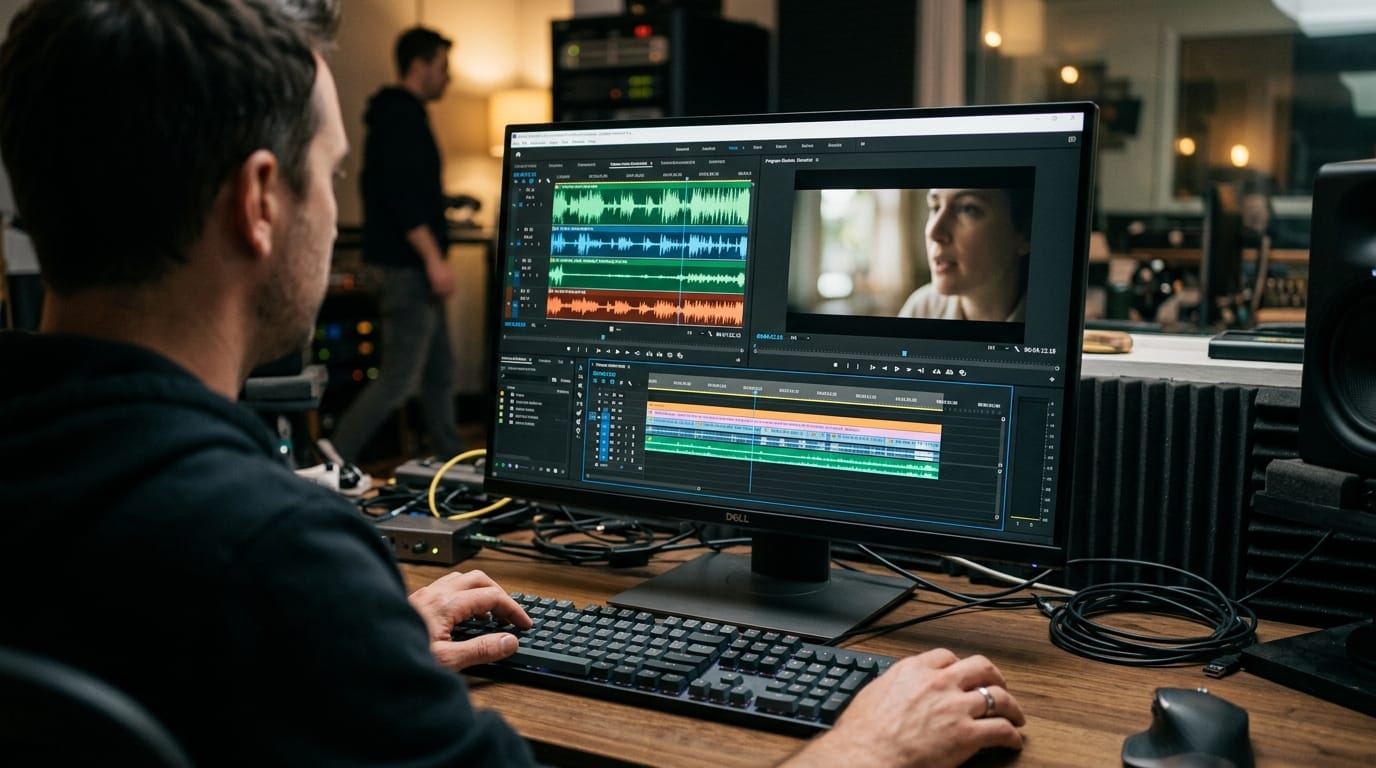Image resolution: width=1376 pixels, height=768 pixels.
Task: Step forward one frame in Source monitor
Action: click(627, 352)
